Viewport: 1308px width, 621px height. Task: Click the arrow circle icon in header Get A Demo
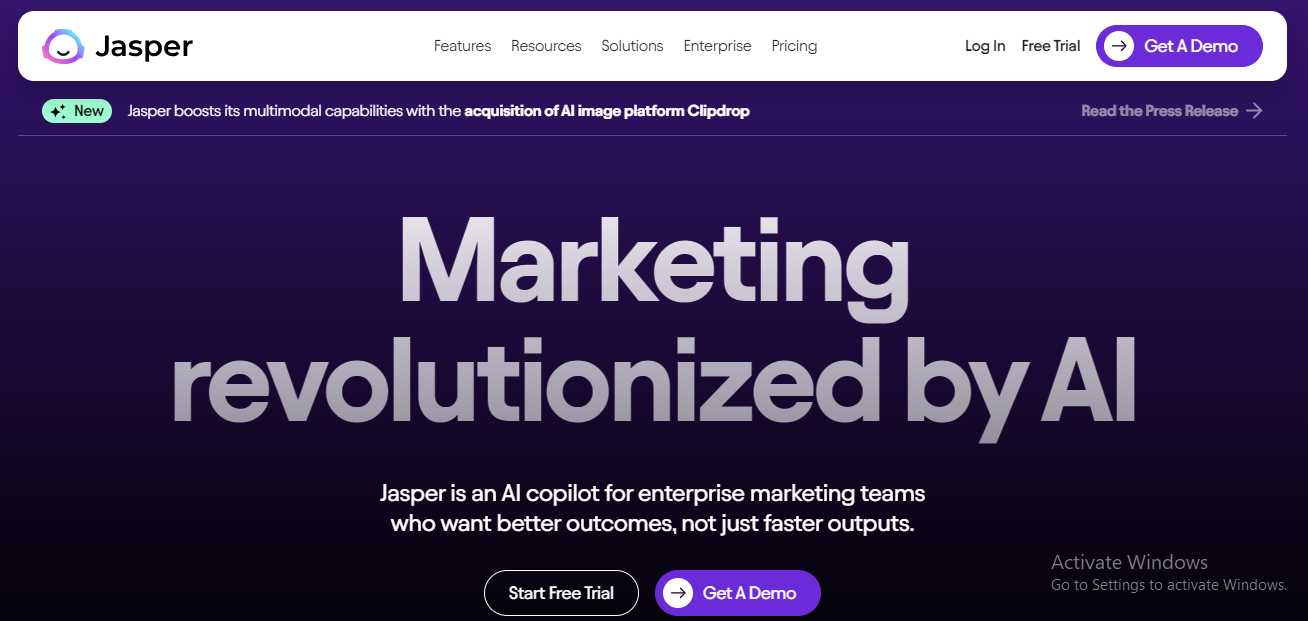1119,46
